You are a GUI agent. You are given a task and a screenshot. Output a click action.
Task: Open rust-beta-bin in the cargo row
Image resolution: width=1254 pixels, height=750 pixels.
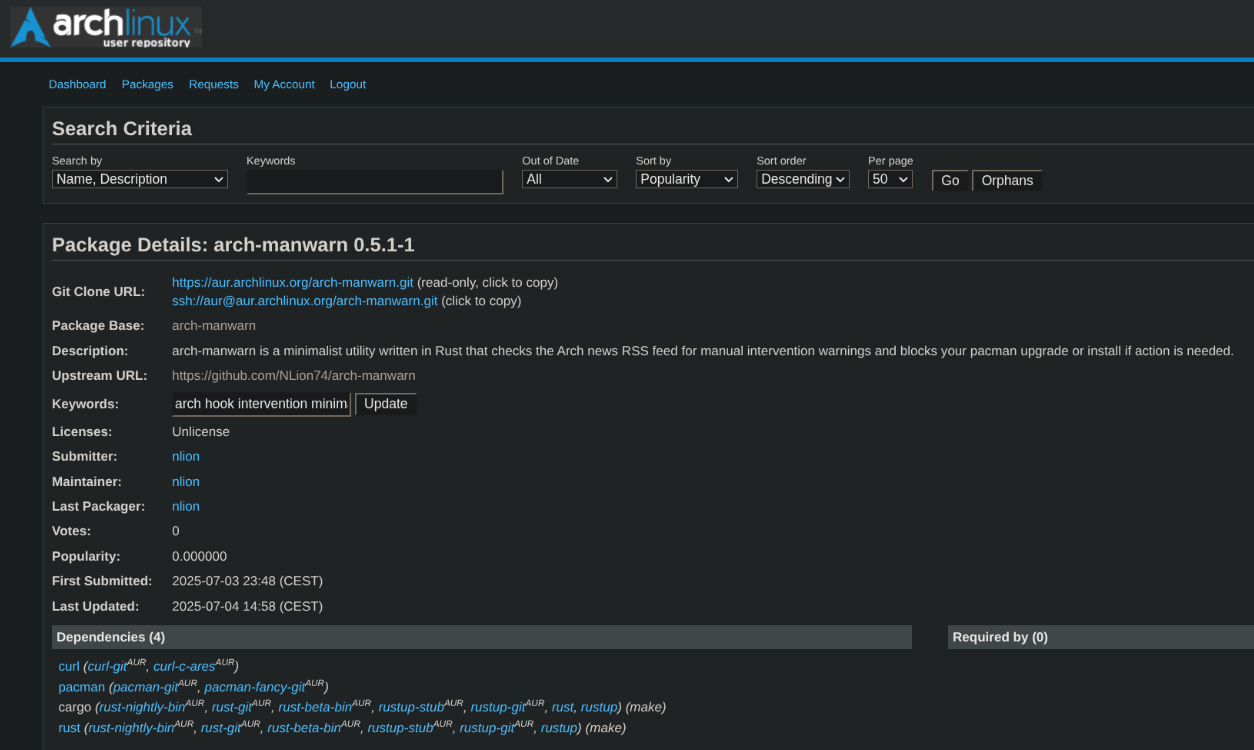coord(315,708)
